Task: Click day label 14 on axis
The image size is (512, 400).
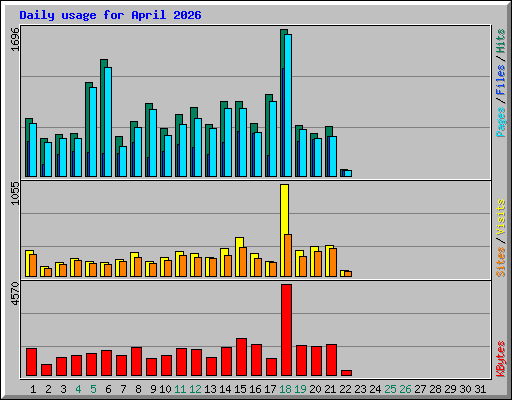Action: 225,389
